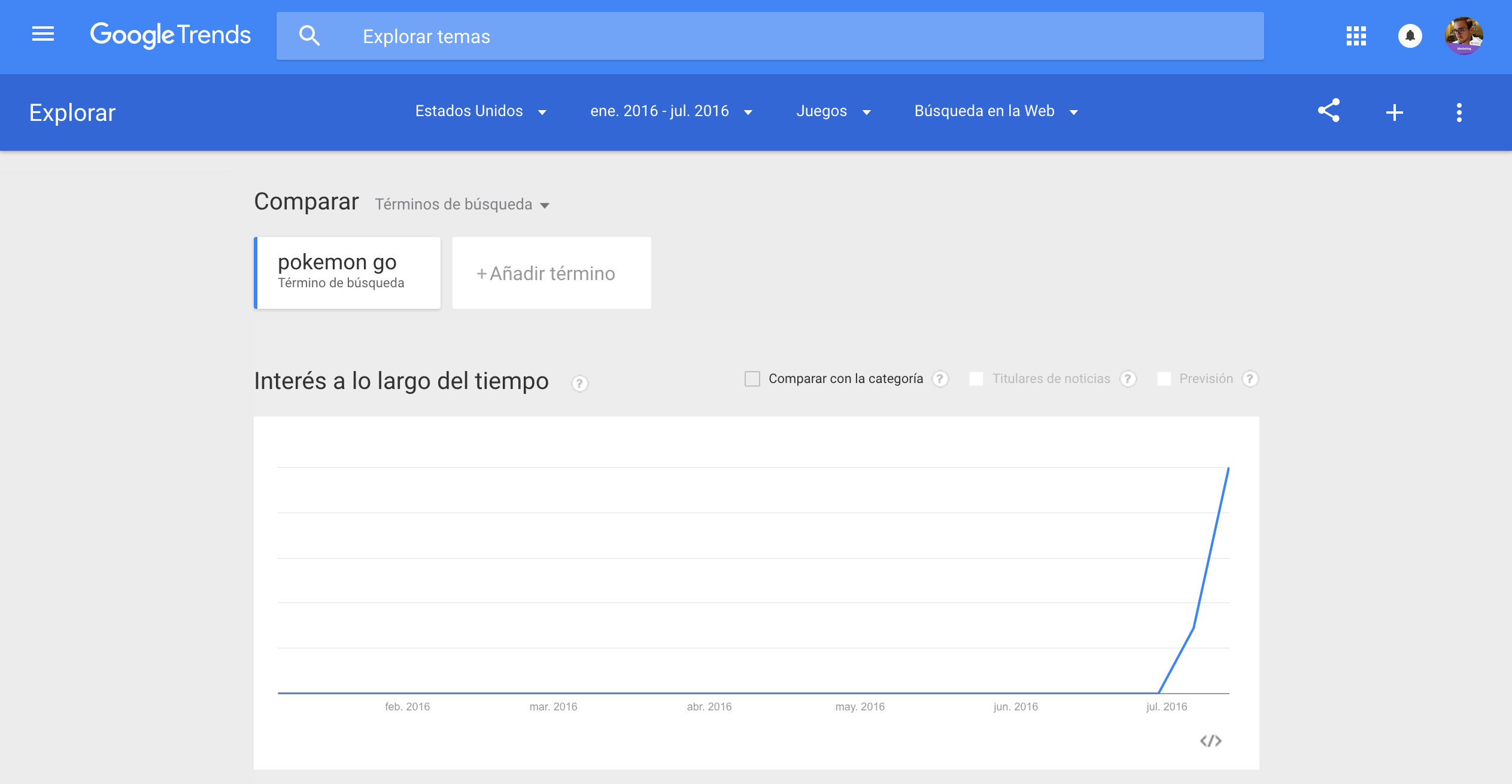Open the Juegos category dropdown
Viewport: 1512px width, 784px height.
click(x=834, y=111)
